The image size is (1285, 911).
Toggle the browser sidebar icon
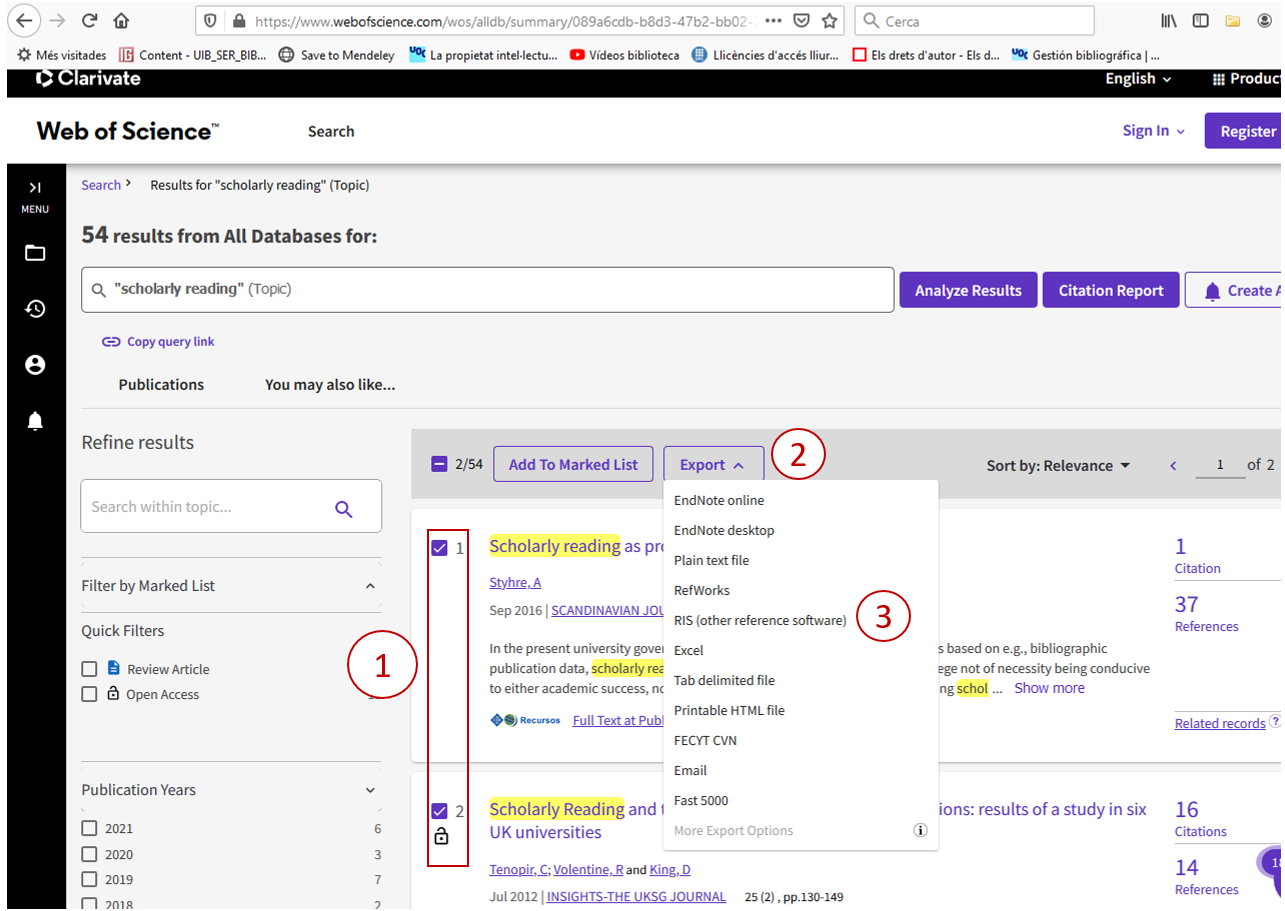[1201, 20]
